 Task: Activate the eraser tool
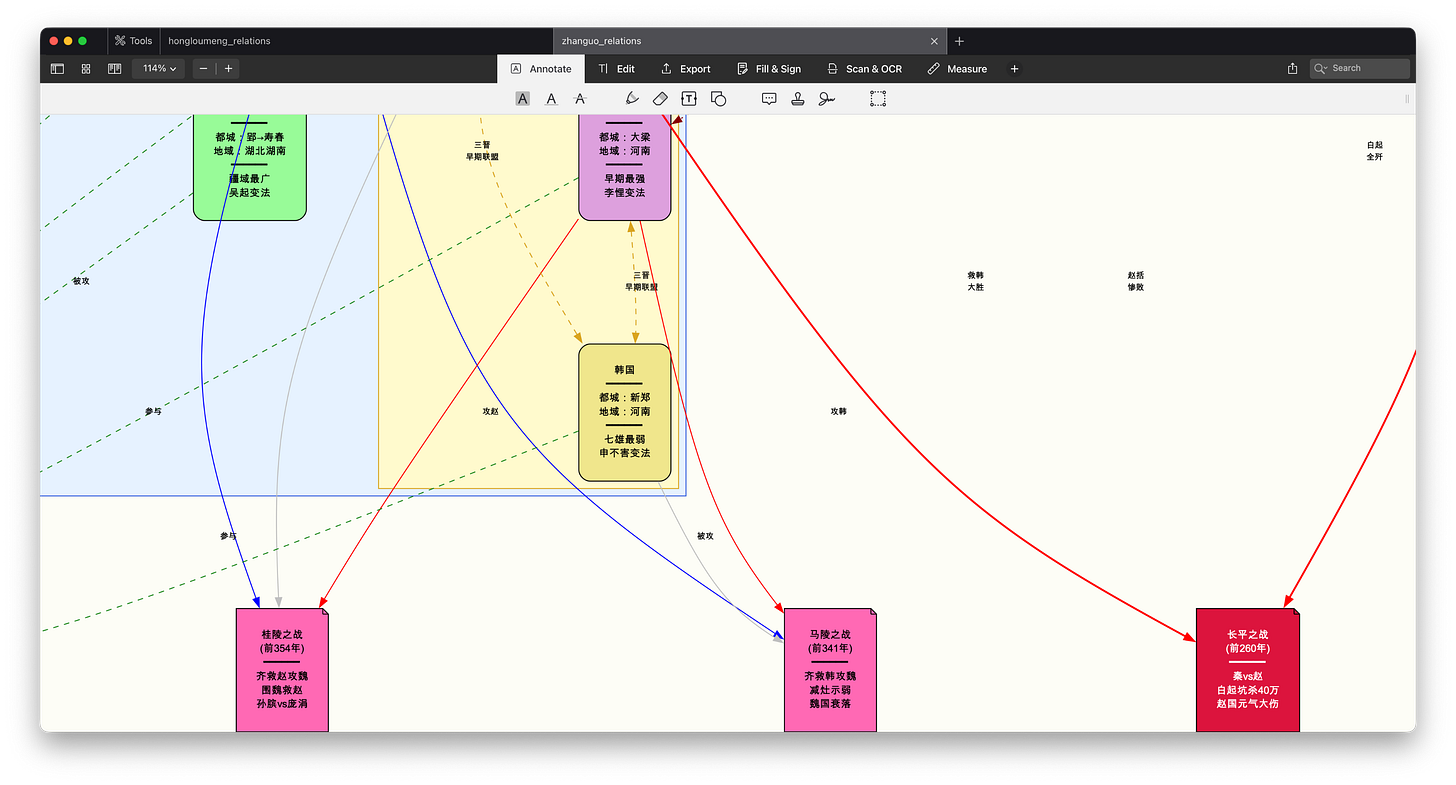660,98
